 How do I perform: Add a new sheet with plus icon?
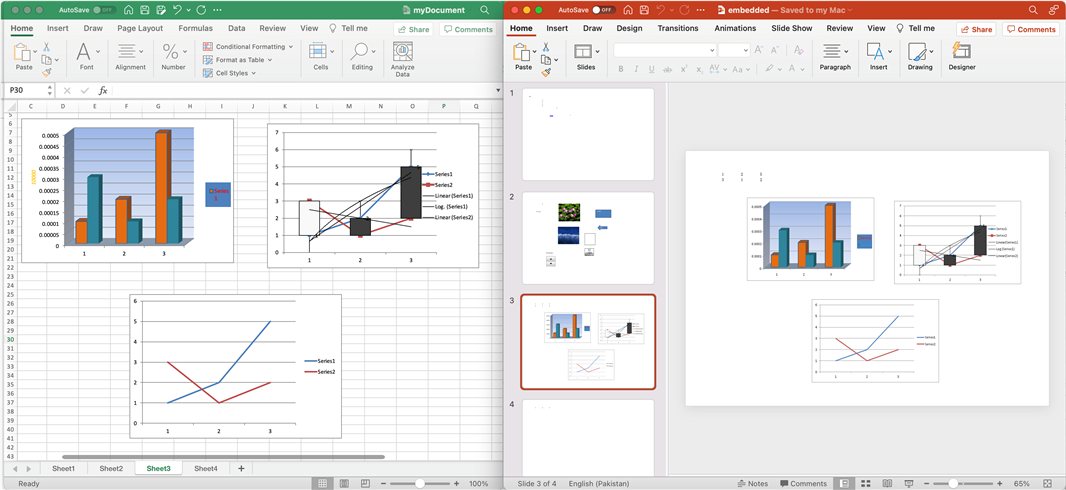tap(241, 468)
